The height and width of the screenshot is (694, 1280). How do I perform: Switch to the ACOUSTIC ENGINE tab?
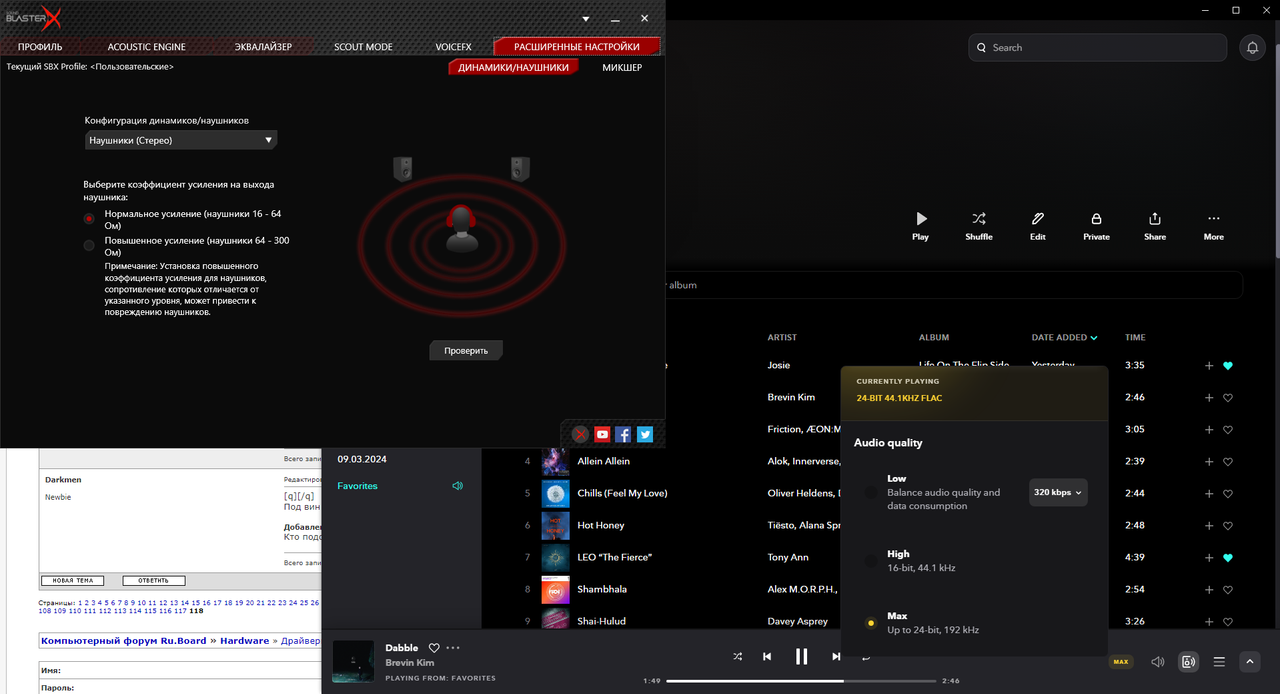click(146, 47)
